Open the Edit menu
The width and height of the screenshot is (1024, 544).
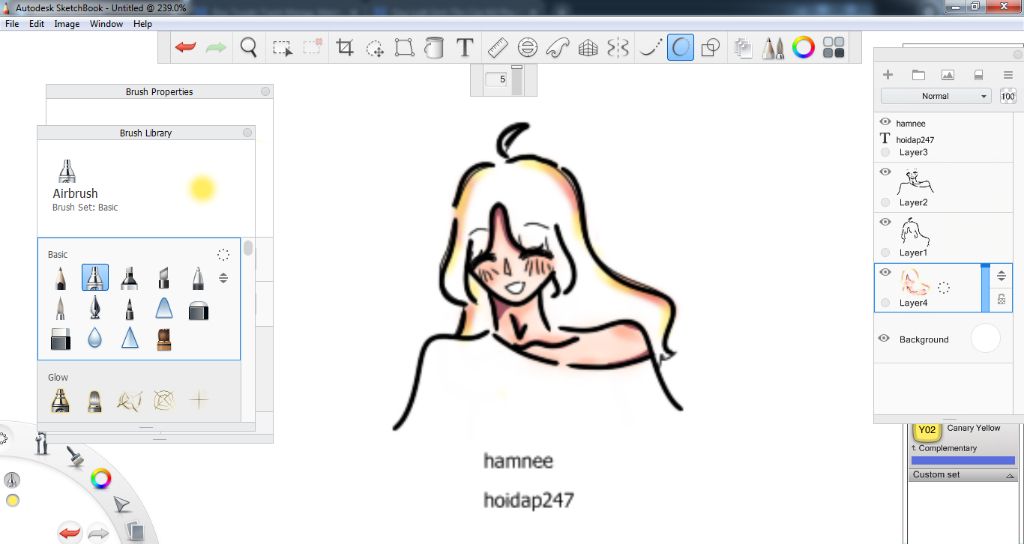point(37,24)
